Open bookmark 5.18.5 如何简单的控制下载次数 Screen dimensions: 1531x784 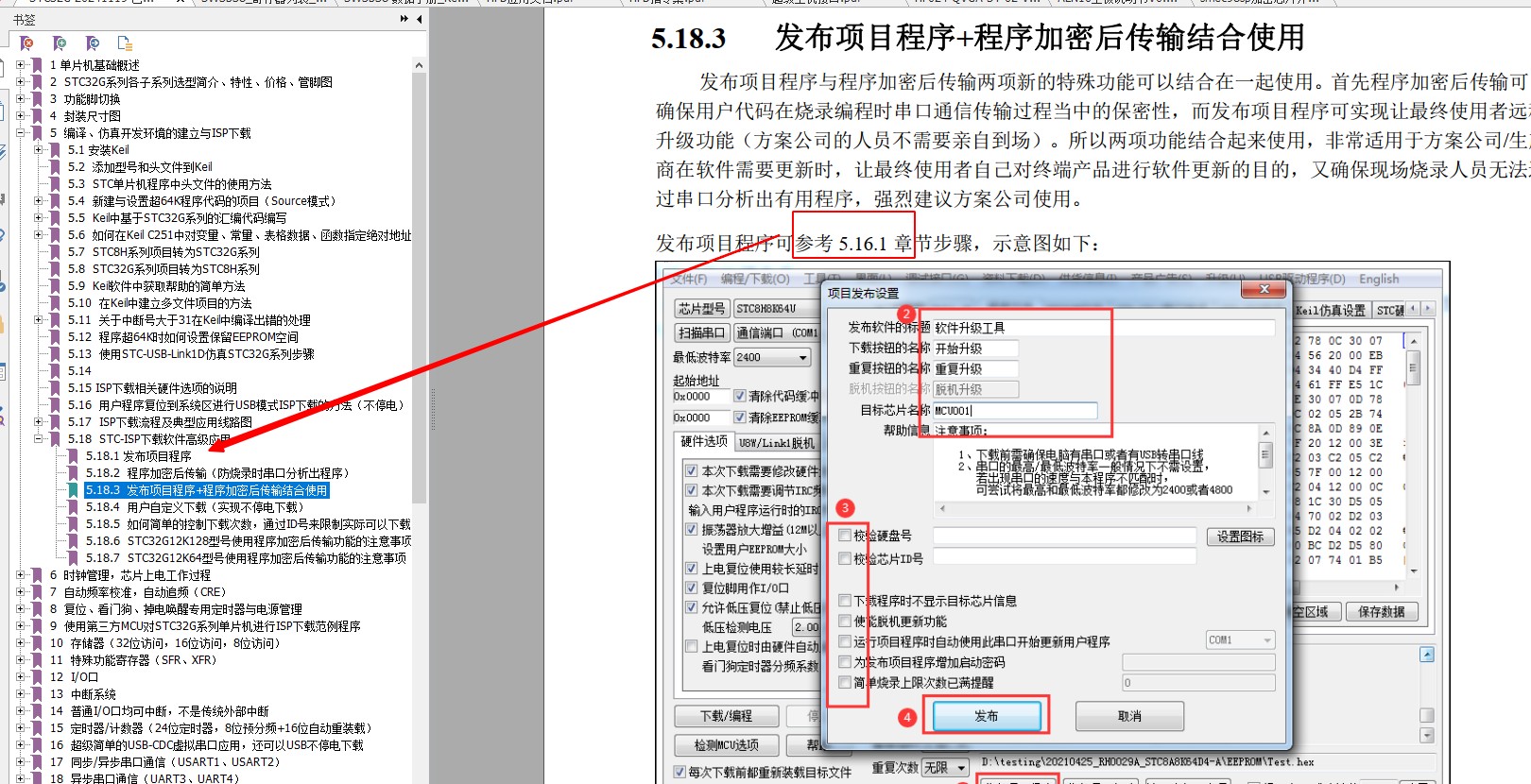pos(249,524)
